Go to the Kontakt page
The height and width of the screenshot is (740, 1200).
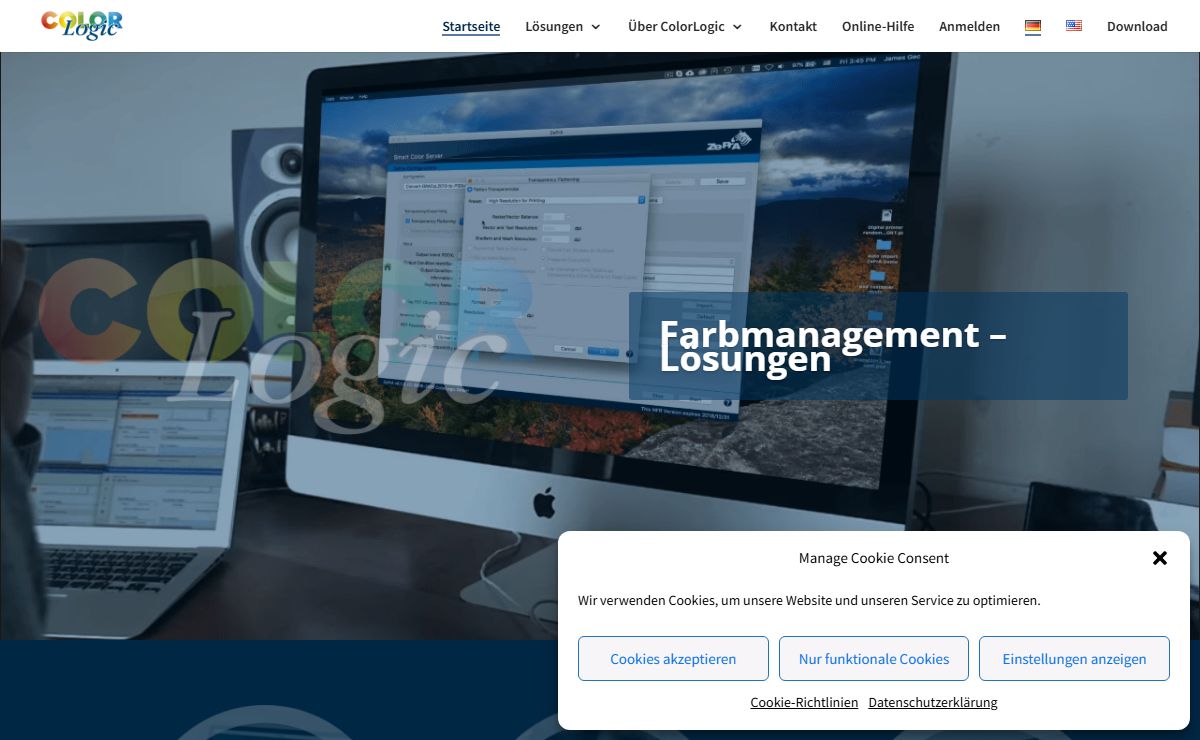(793, 27)
